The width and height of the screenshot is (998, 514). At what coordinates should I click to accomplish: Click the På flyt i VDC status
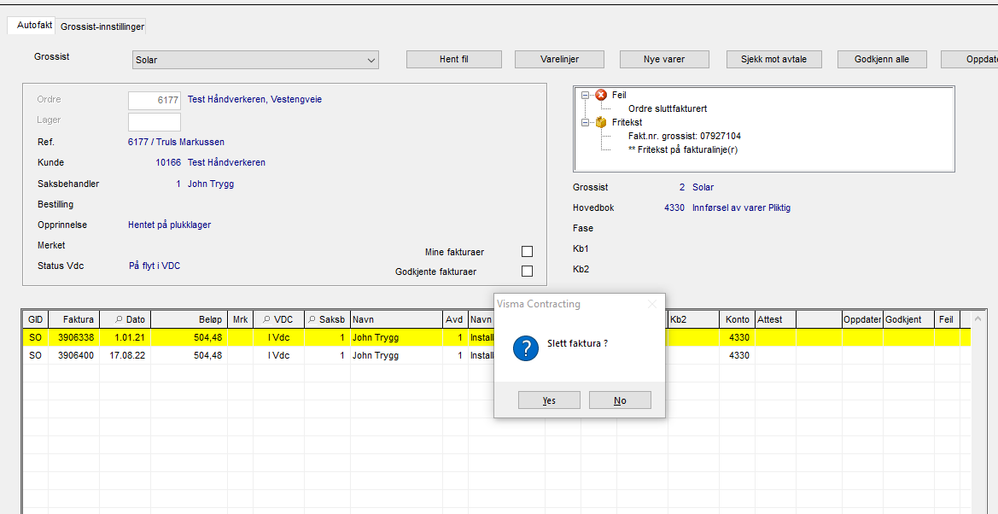pos(154,266)
